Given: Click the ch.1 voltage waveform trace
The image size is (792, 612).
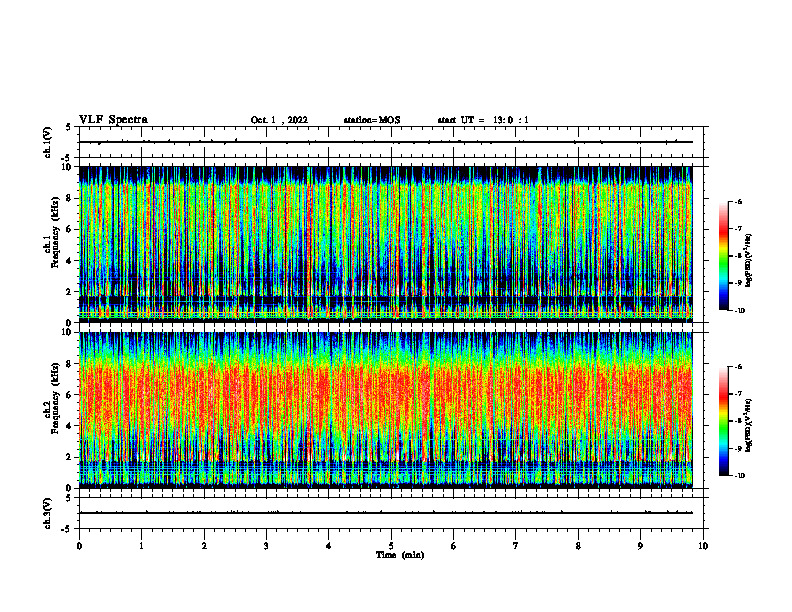Looking at the screenshot, I should click(x=386, y=142).
